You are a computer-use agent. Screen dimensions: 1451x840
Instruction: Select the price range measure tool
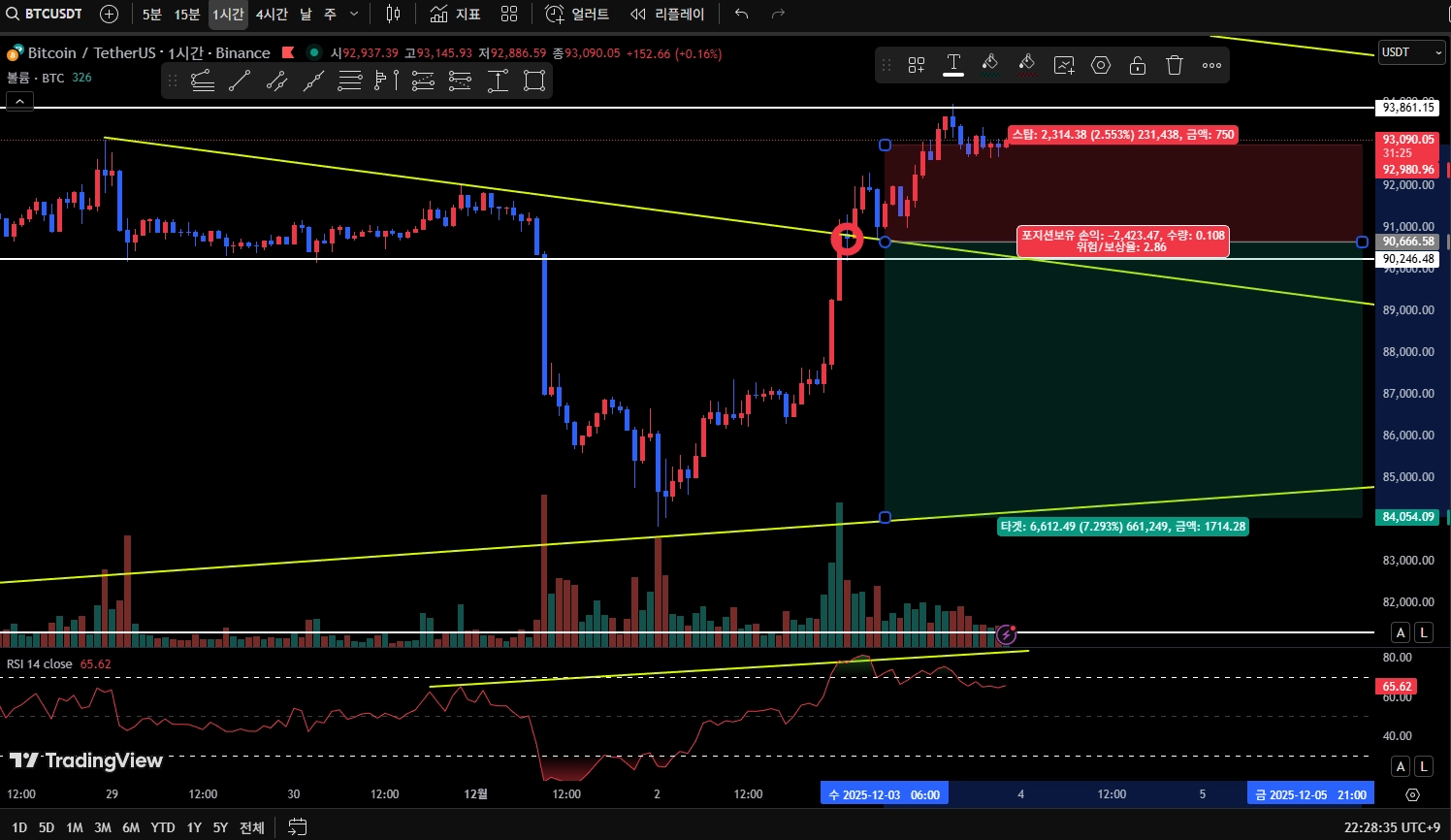click(x=498, y=81)
